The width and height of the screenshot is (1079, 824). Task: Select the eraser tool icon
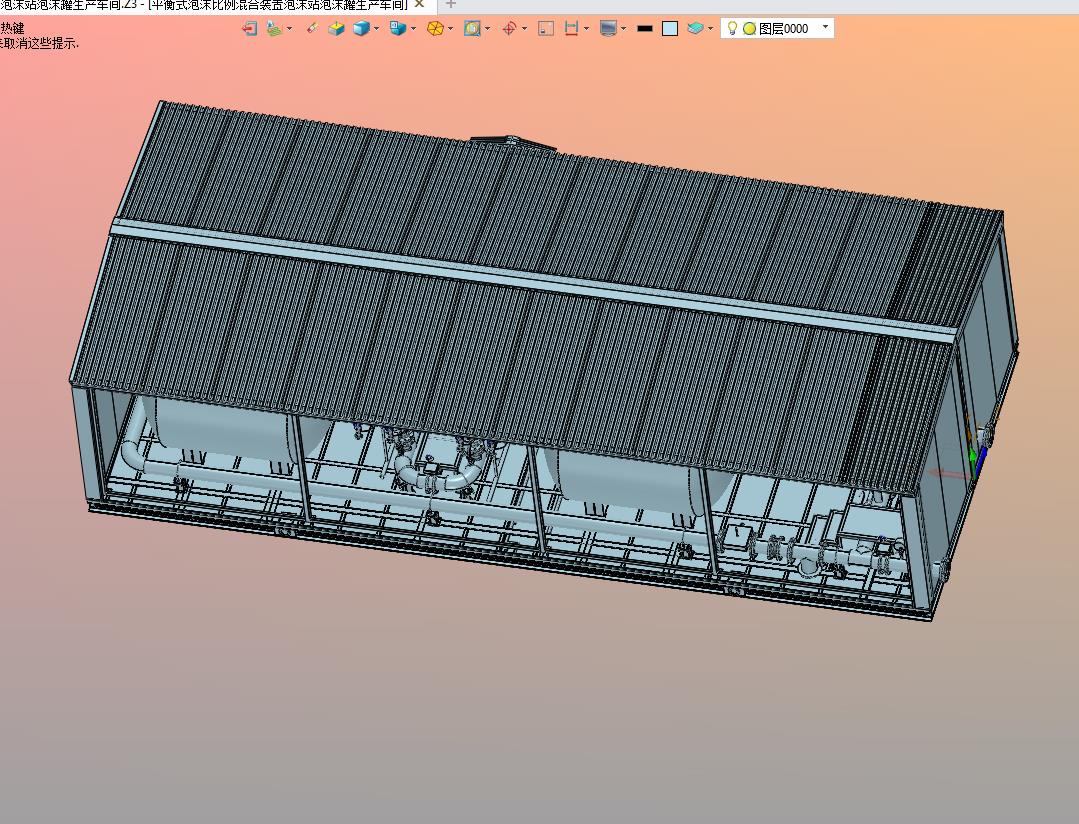point(312,28)
